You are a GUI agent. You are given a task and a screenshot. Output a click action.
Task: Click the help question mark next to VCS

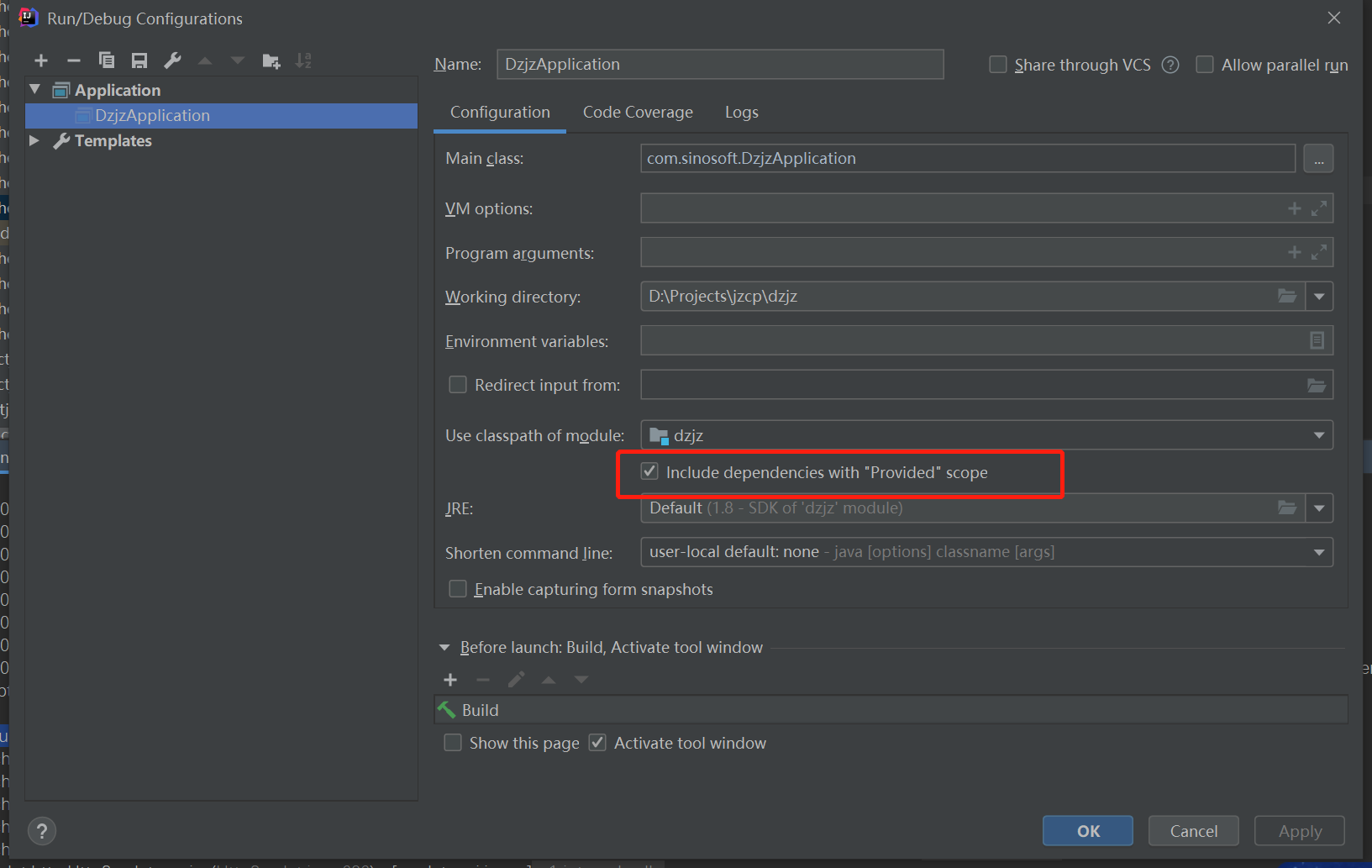tap(1170, 65)
